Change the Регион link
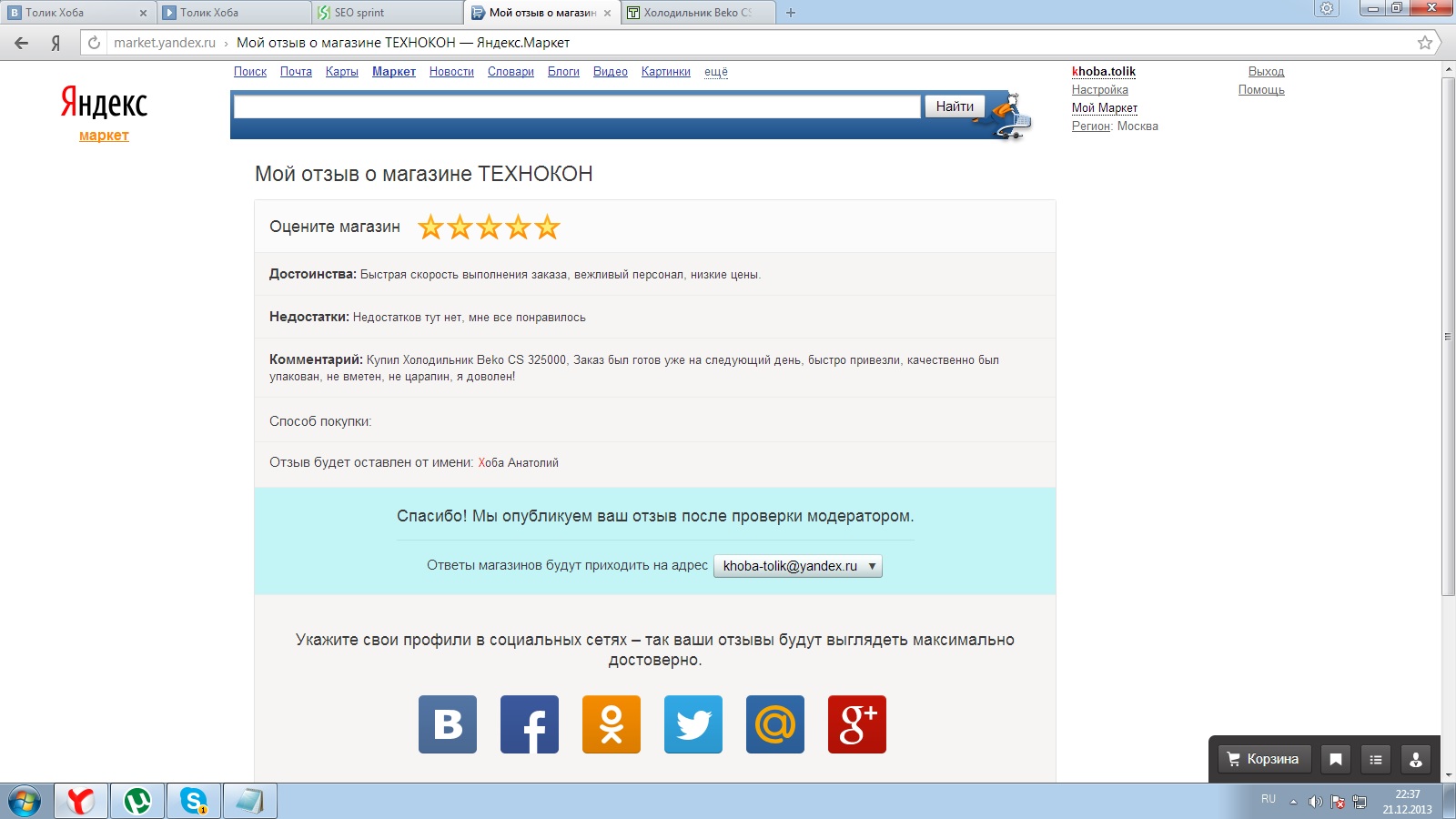The image size is (1456, 819). 1091,126
